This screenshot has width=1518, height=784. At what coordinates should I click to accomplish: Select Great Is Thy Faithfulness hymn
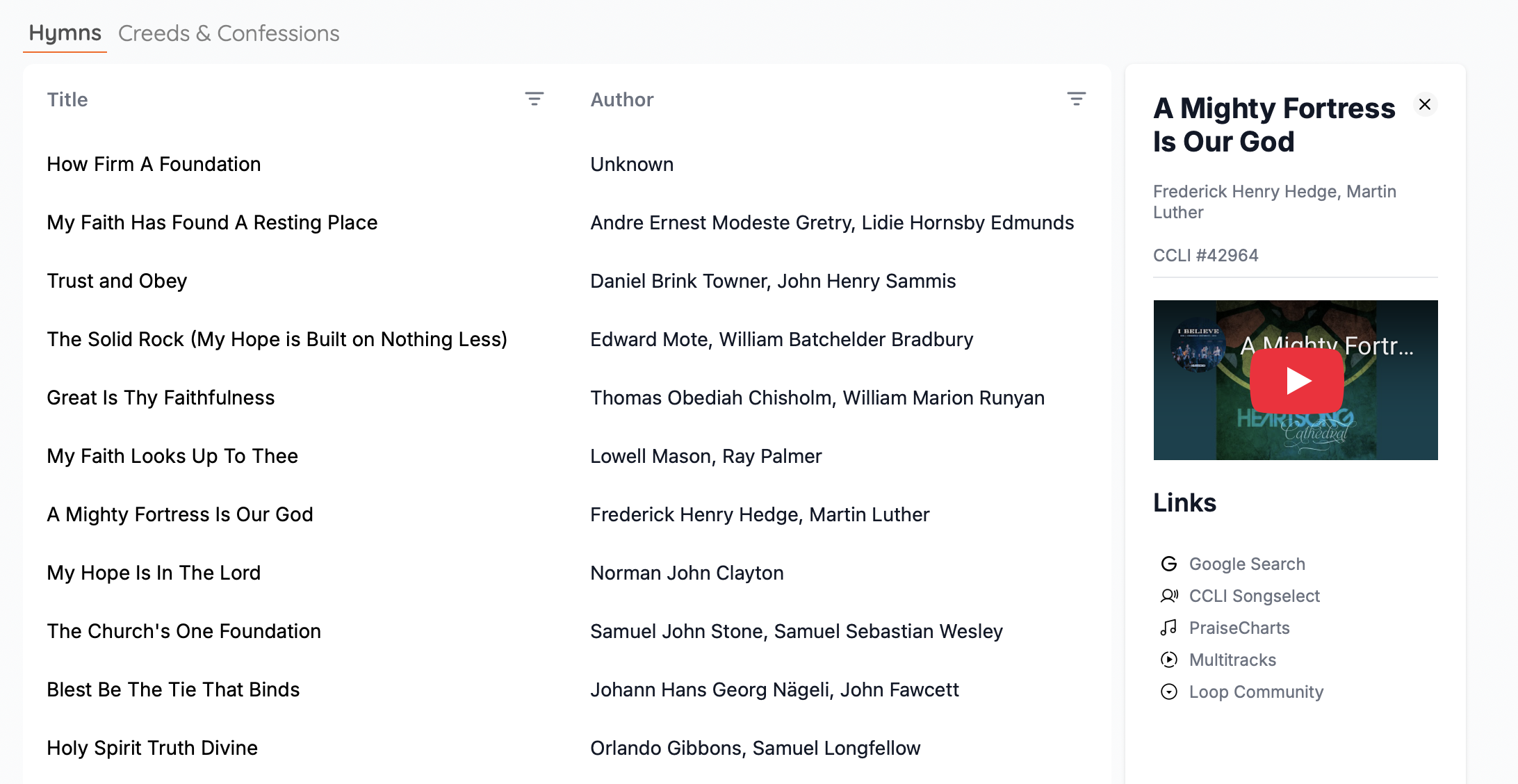(161, 398)
